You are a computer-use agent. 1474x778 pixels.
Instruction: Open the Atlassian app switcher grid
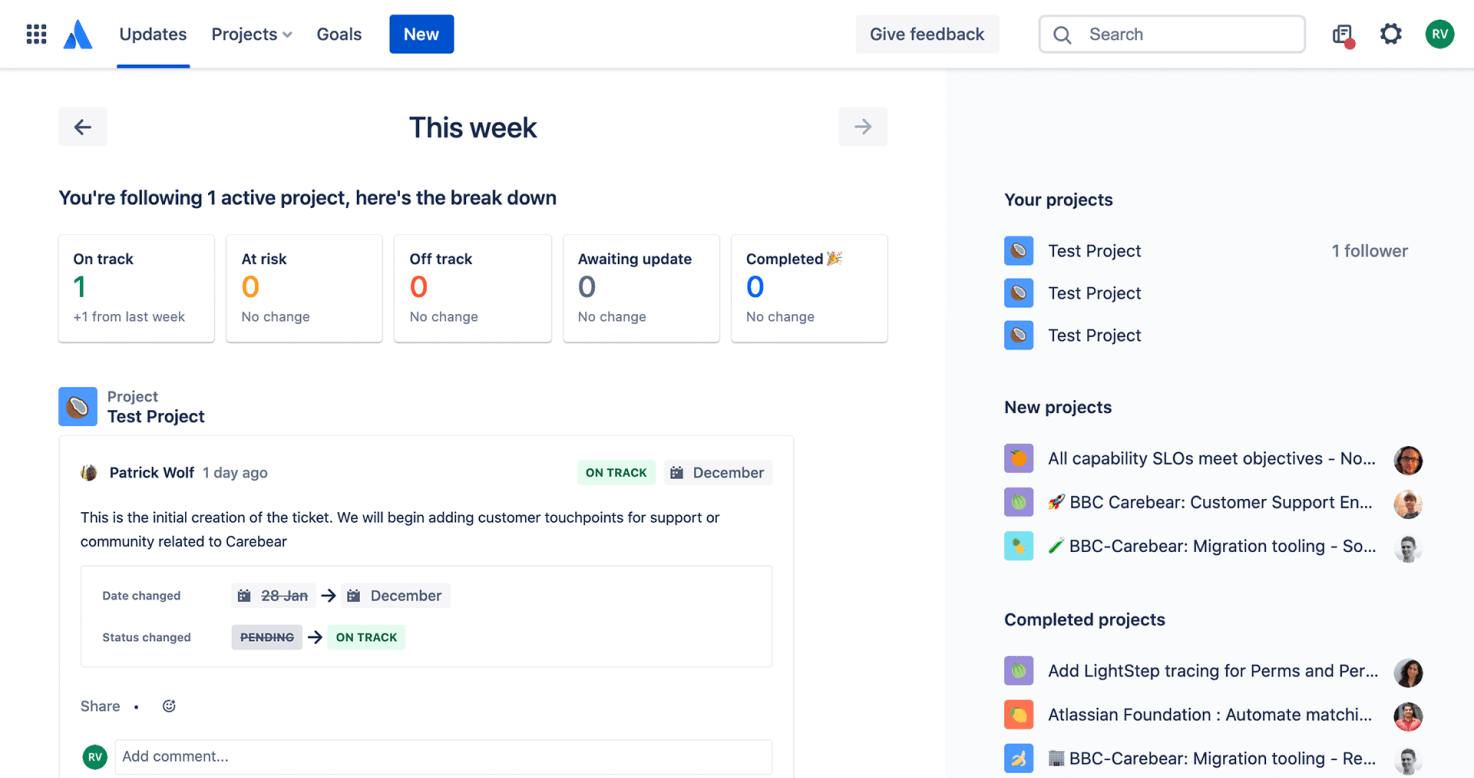point(36,33)
